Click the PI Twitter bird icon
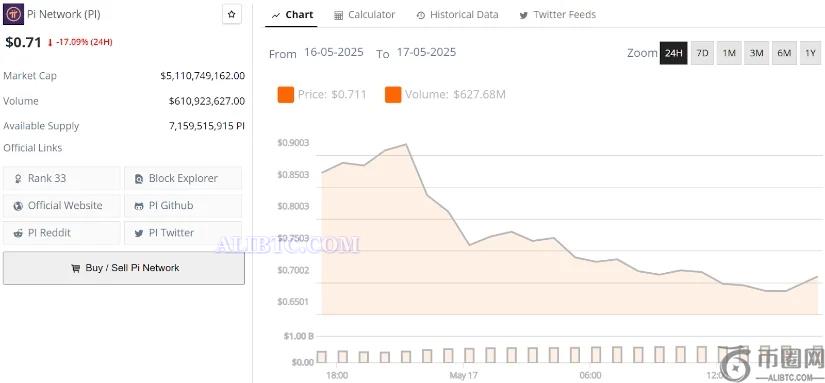Viewport: 825px width, 383px height. tap(139, 233)
